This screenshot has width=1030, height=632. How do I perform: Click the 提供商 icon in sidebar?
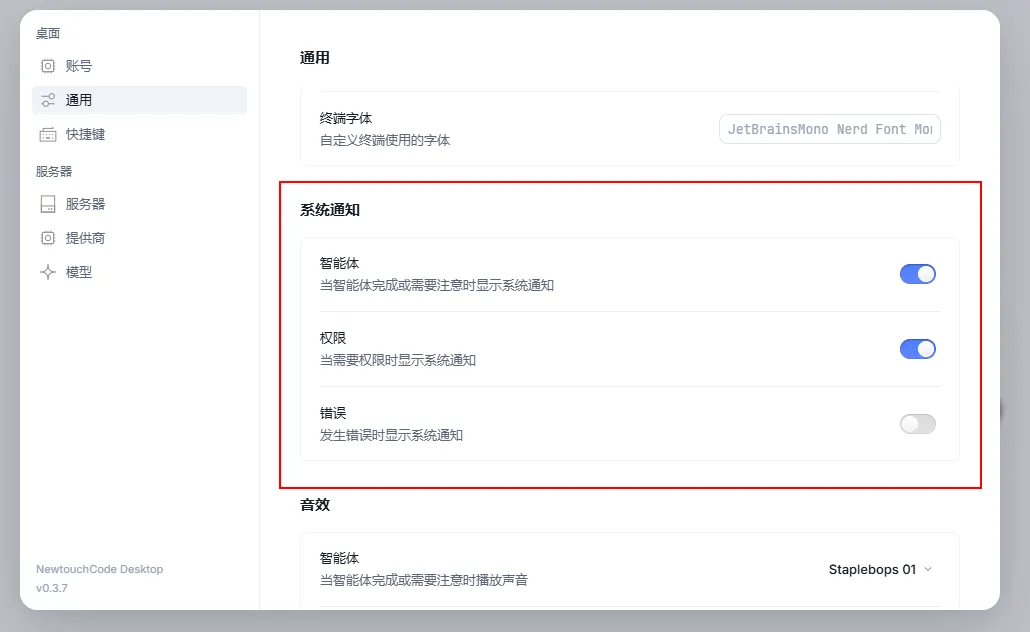point(48,238)
